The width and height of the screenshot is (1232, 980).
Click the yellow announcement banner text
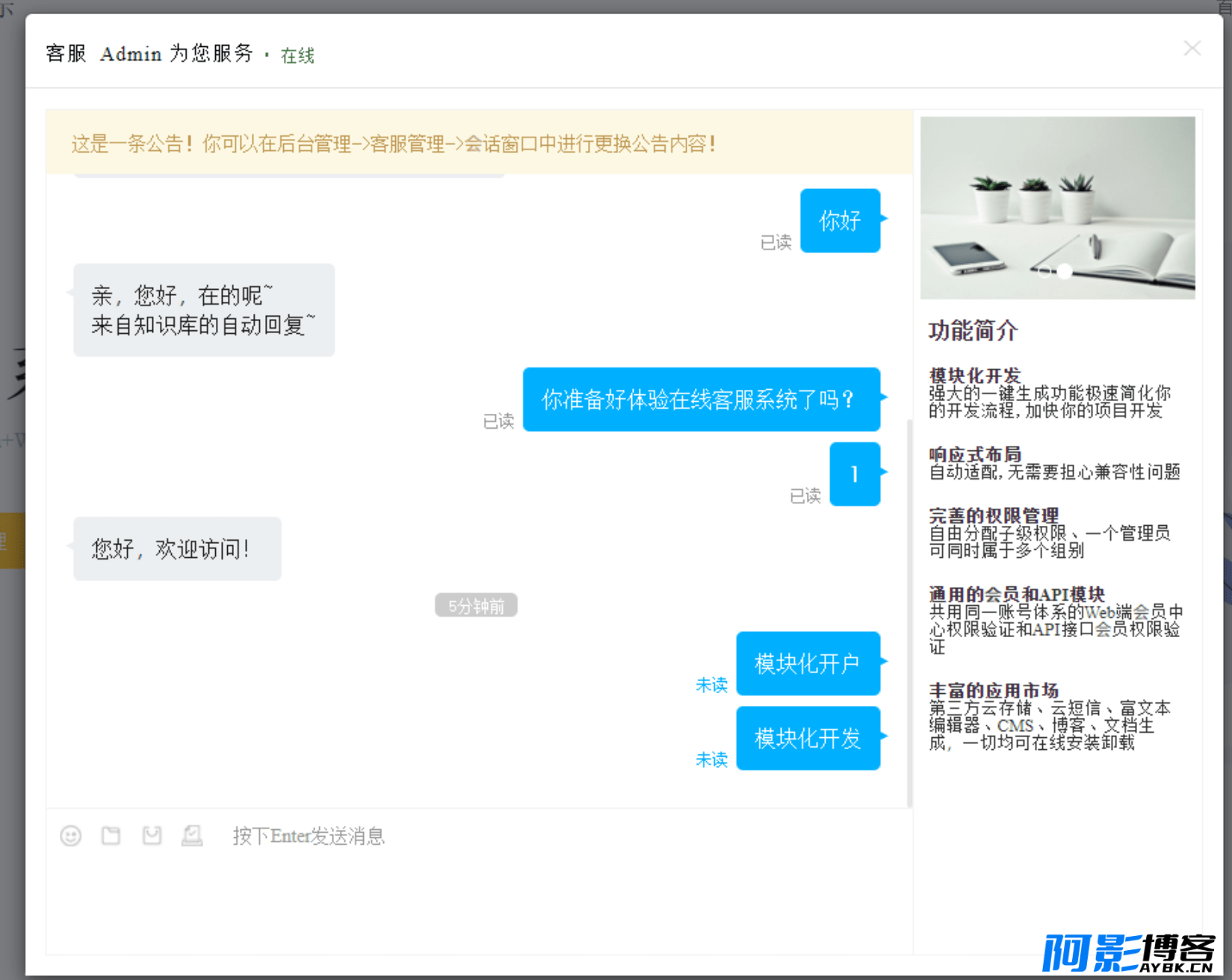tap(394, 143)
